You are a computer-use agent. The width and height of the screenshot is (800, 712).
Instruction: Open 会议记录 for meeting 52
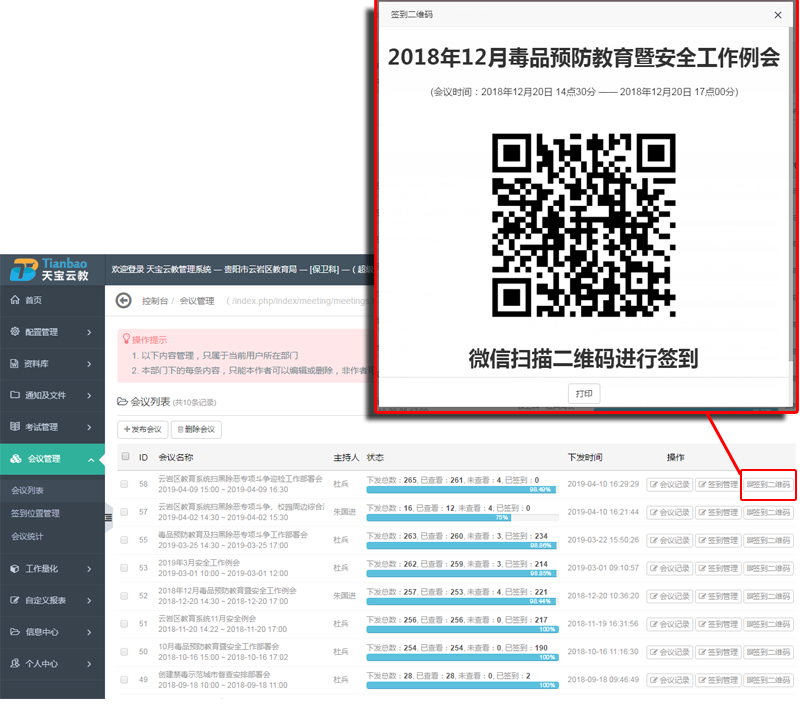click(669, 596)
